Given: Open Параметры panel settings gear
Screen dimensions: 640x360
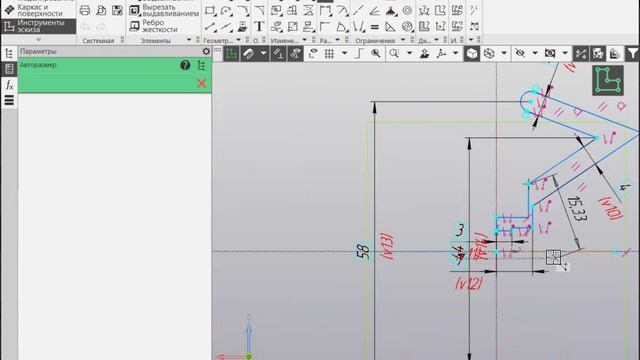Looking at the screenshot, I should (206, 51).
